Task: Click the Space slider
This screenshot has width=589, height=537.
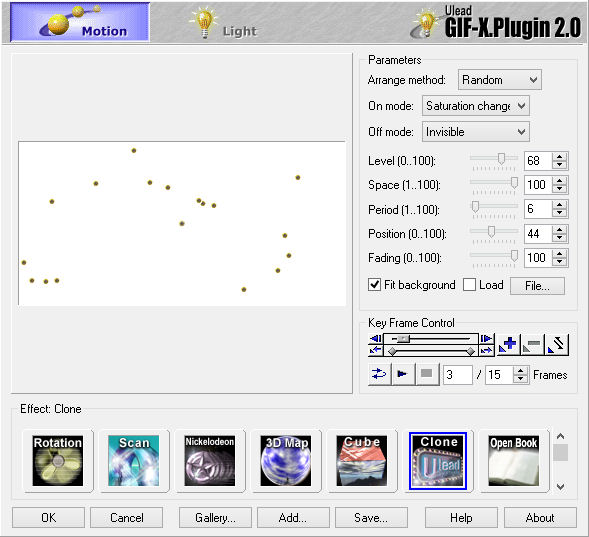Action: (494, 183)
